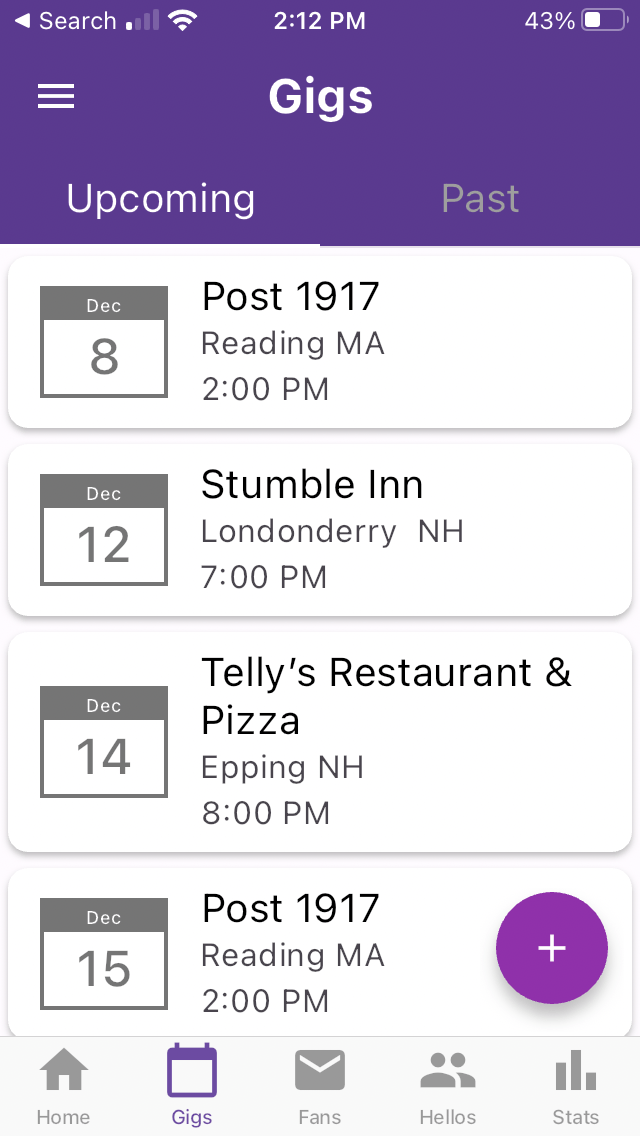640x1136 pixels.
Task: Switch to the Past tab
Action: (x=480, y=199)
